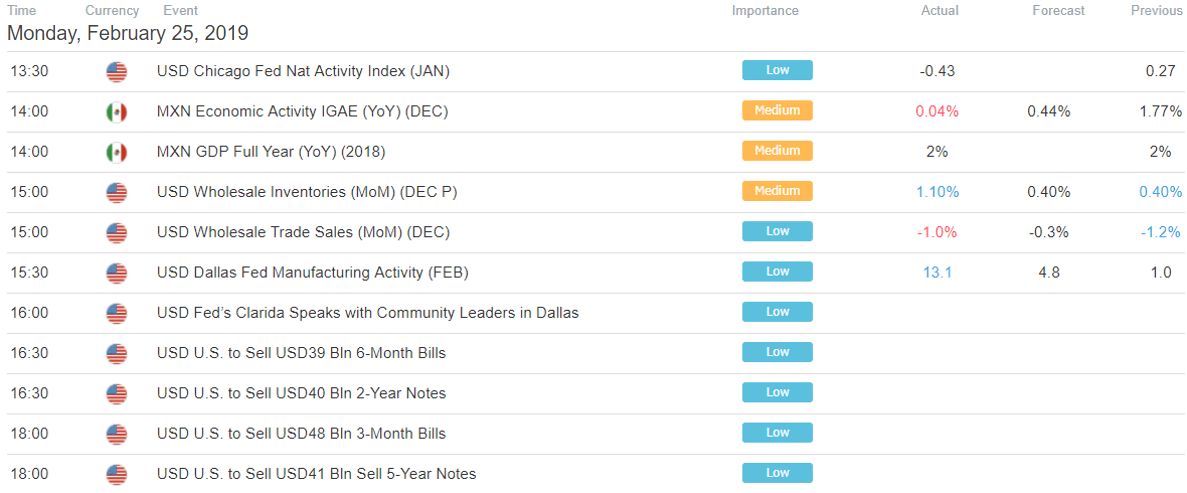Click the Mexico flag next to GDP Full Year
The height and width of the screenshot is (493, 1187).
(117, 152)
